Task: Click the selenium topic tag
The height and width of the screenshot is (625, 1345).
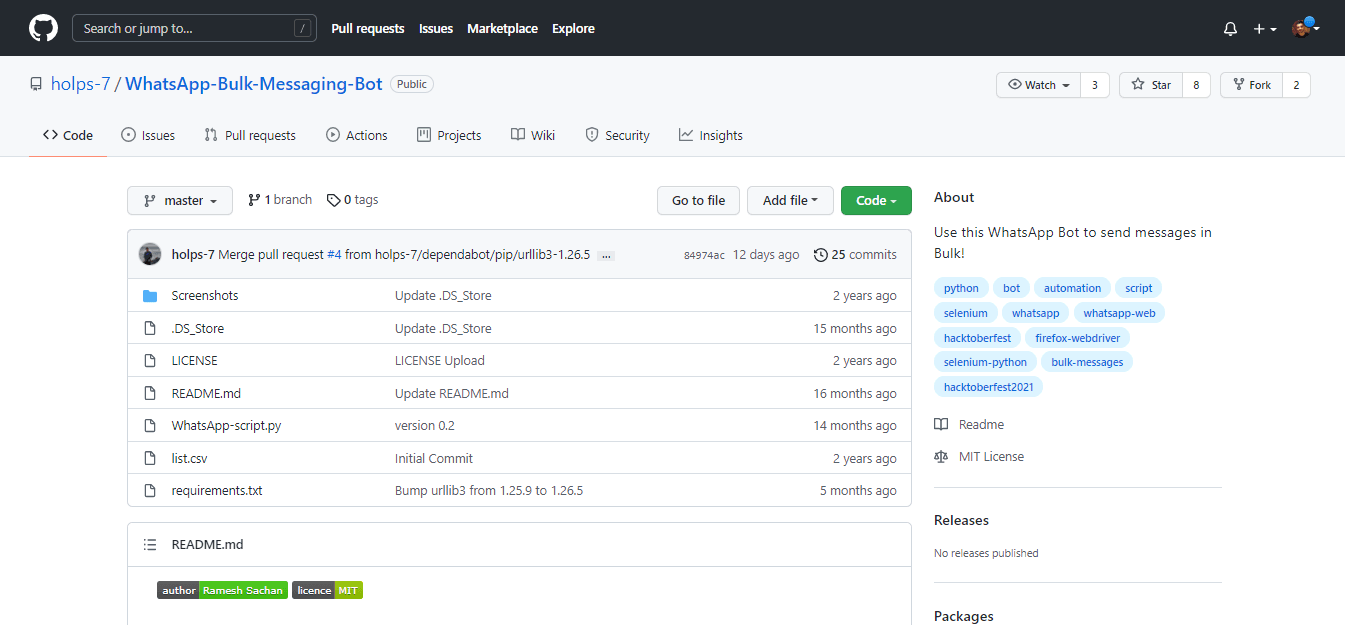Action: click(965, 313)
